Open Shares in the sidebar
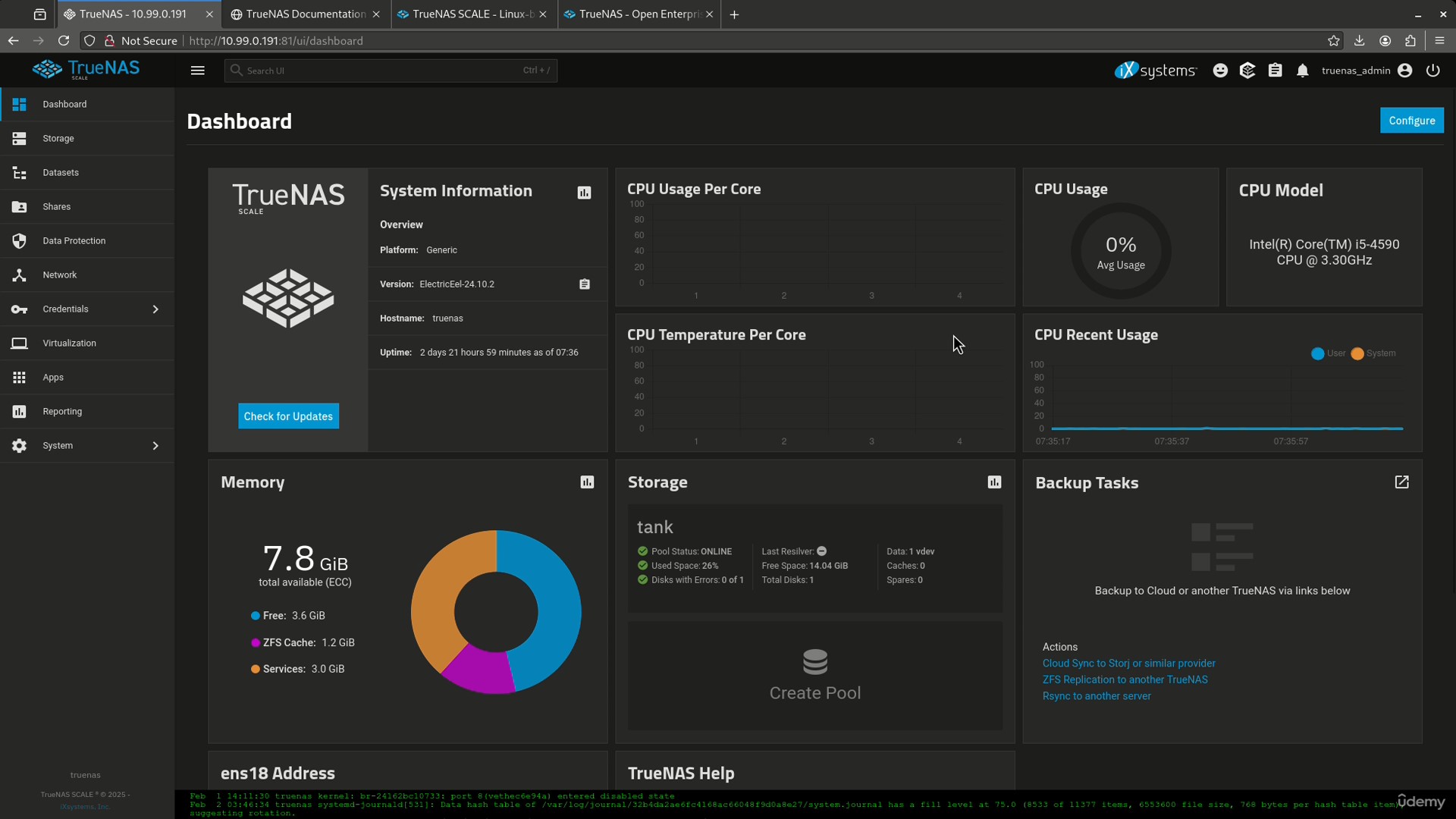This screenshot has width=1456, height=819. coord(87,206)
